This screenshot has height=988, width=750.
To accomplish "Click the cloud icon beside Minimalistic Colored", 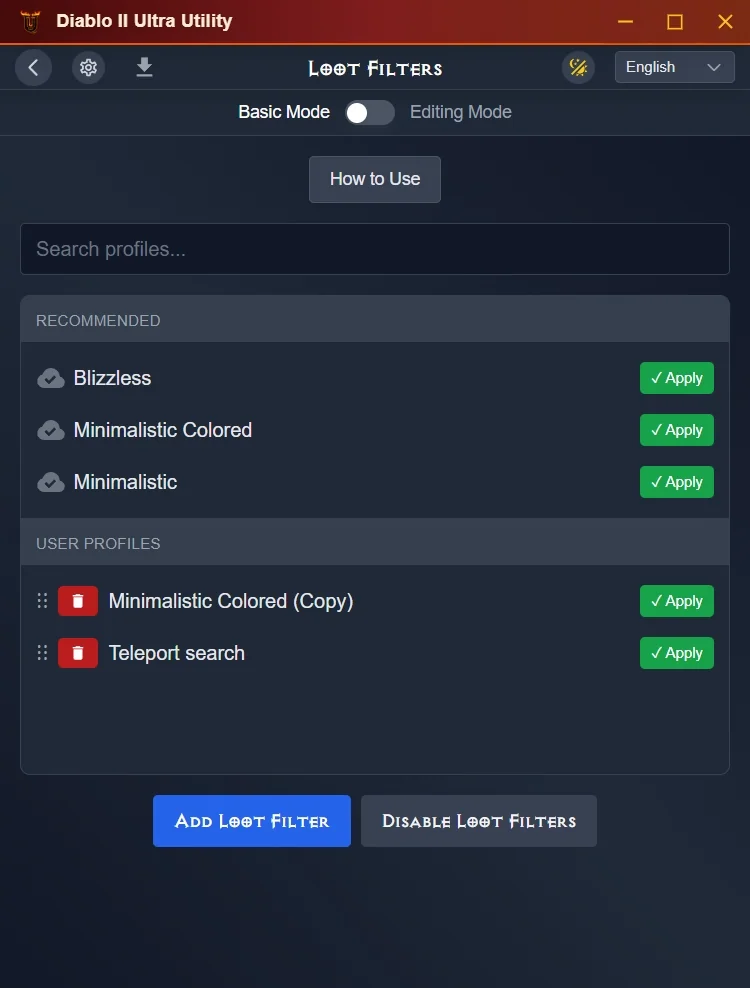I will (51, 430).
